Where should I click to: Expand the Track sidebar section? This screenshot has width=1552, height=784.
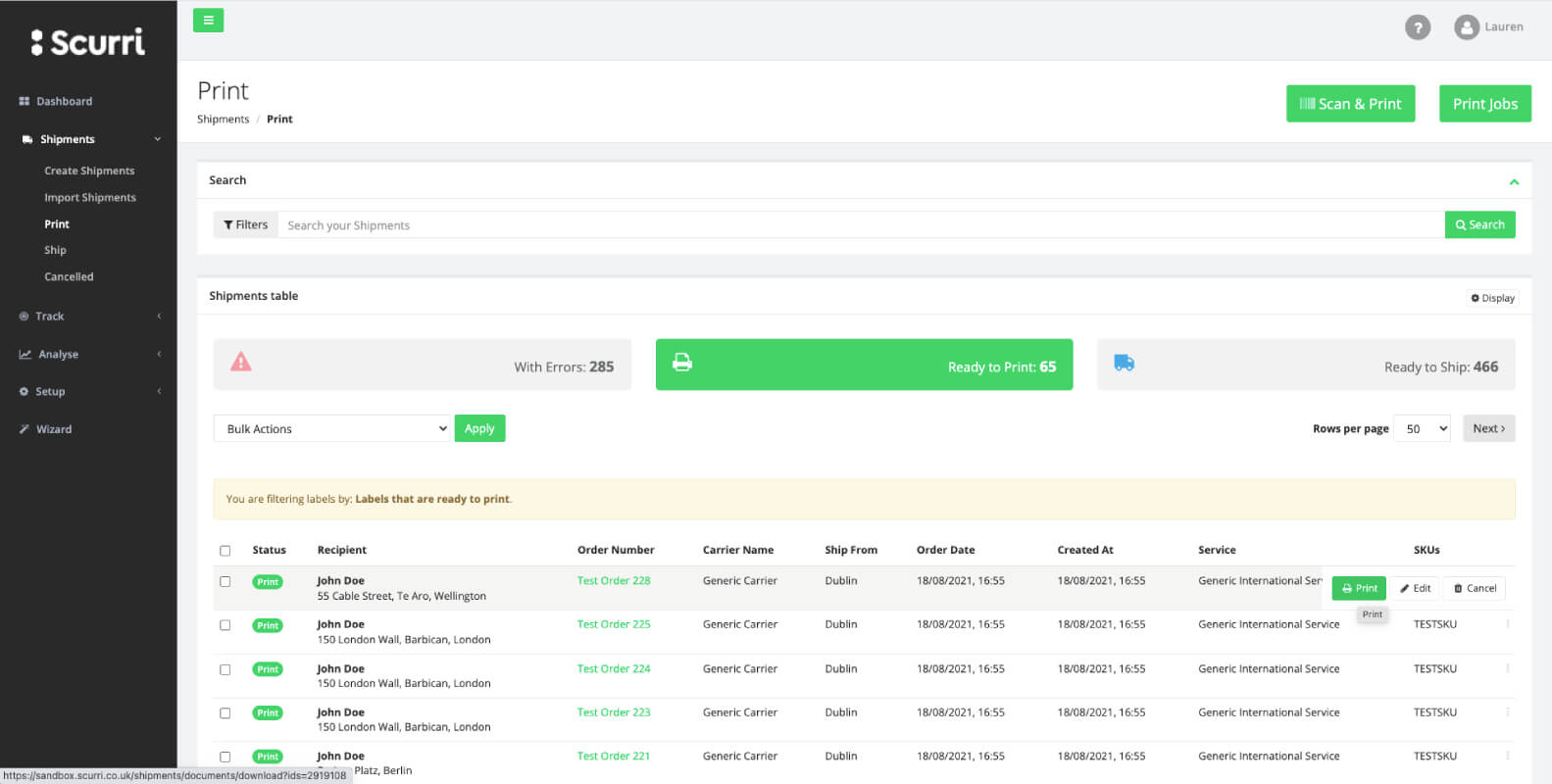159,316
